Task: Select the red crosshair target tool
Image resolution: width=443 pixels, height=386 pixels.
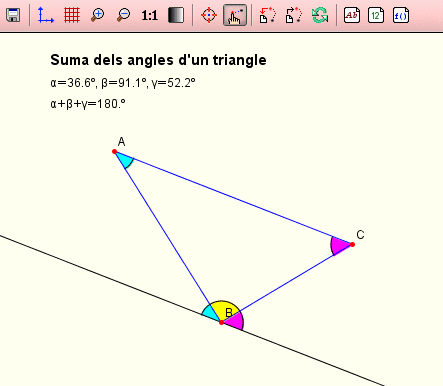Action: (x=209, y=15)
